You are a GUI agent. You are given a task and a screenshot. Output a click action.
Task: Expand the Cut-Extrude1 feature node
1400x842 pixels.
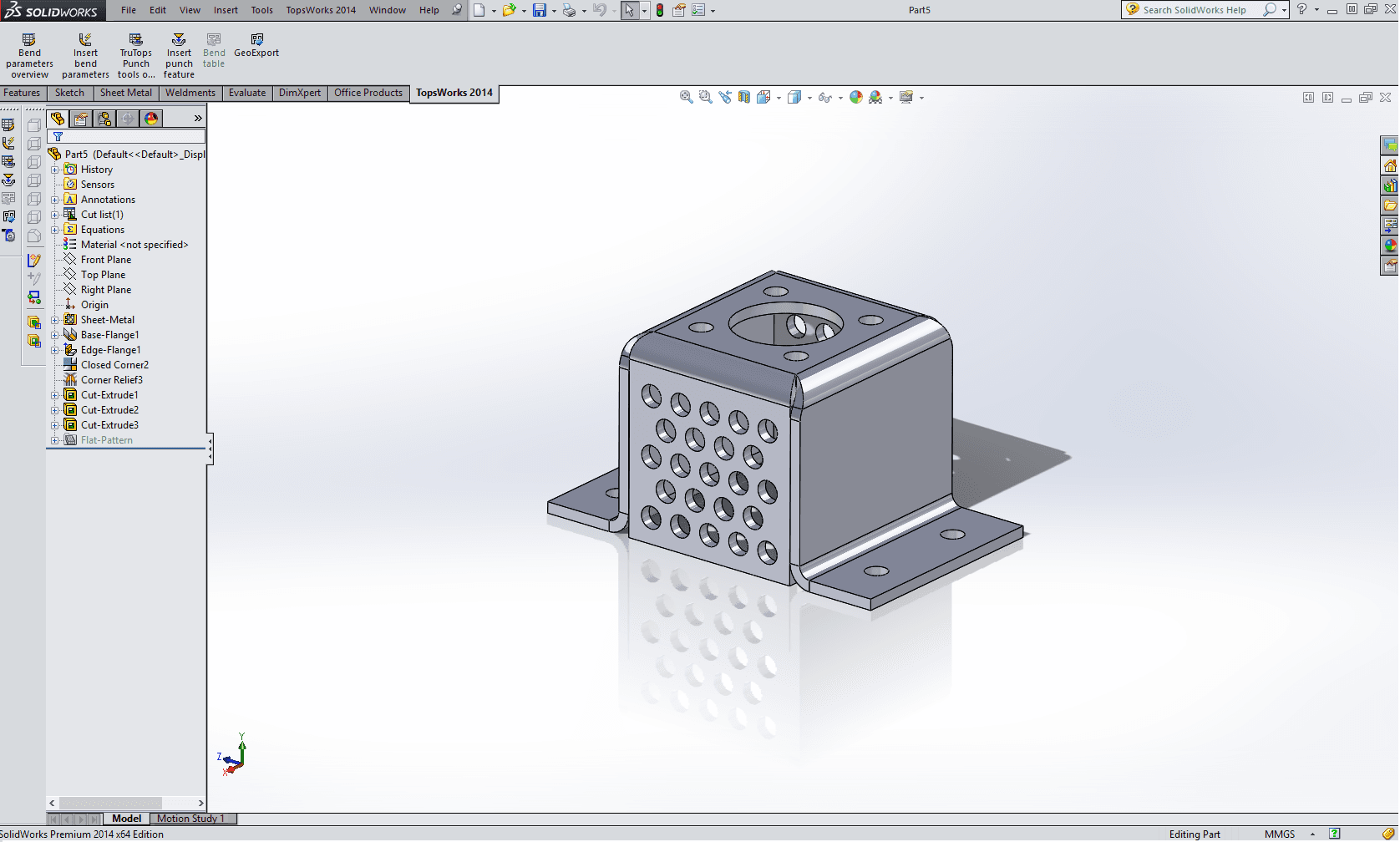pyautogui.click(x=55, y=395)
